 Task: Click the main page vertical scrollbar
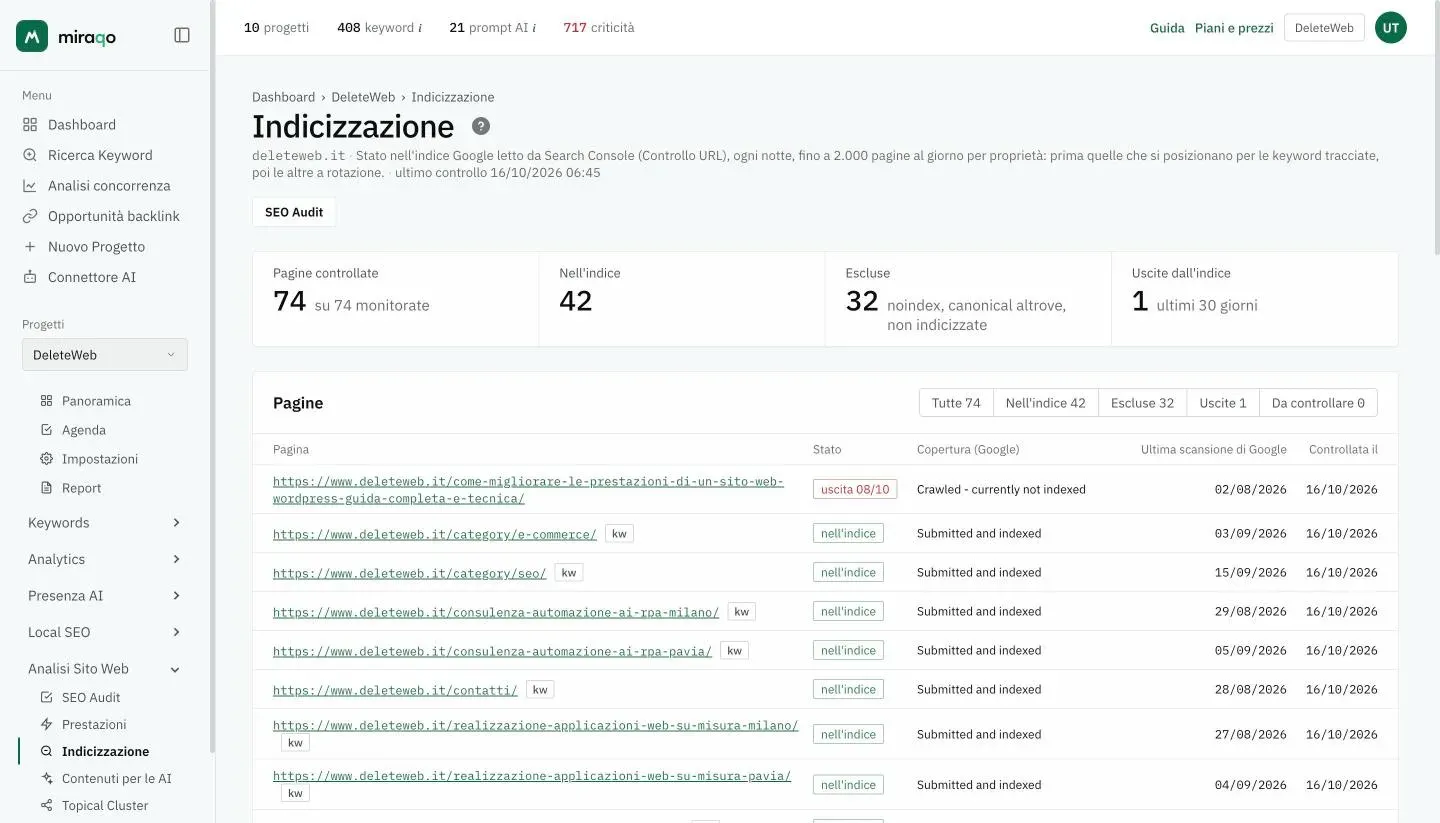(1436, 130)
